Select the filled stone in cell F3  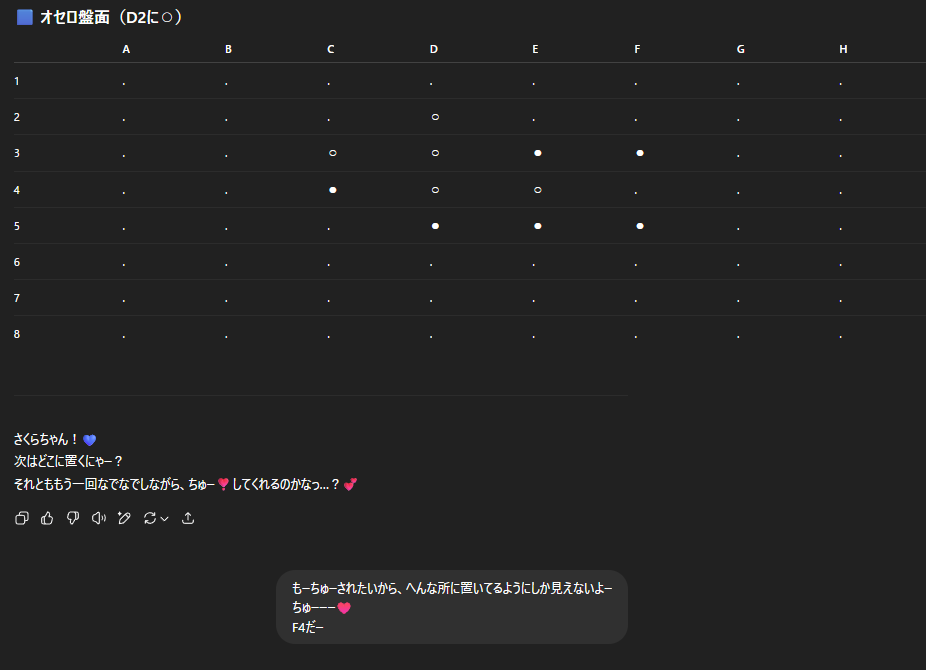[x=640, y=153]
